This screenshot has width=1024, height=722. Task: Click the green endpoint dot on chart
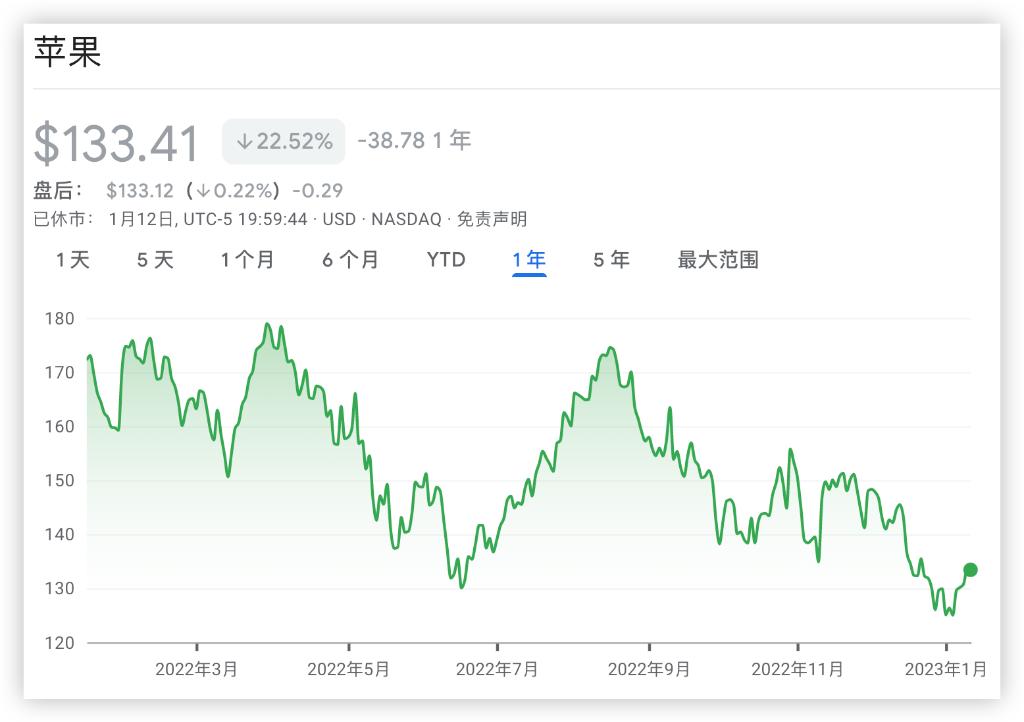[x=970, y=570]
